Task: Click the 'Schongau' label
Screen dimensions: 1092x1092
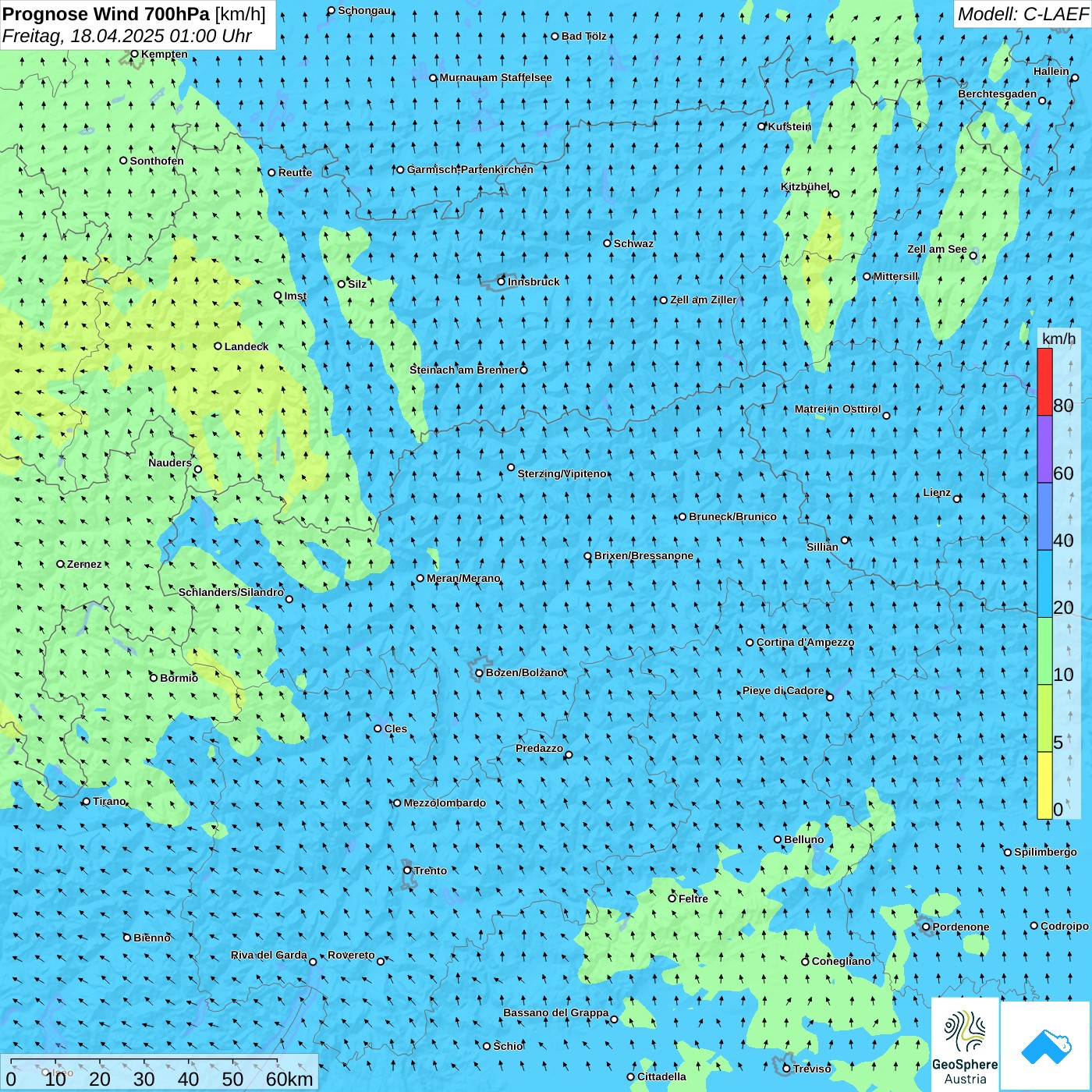Action: click(364, 10)
